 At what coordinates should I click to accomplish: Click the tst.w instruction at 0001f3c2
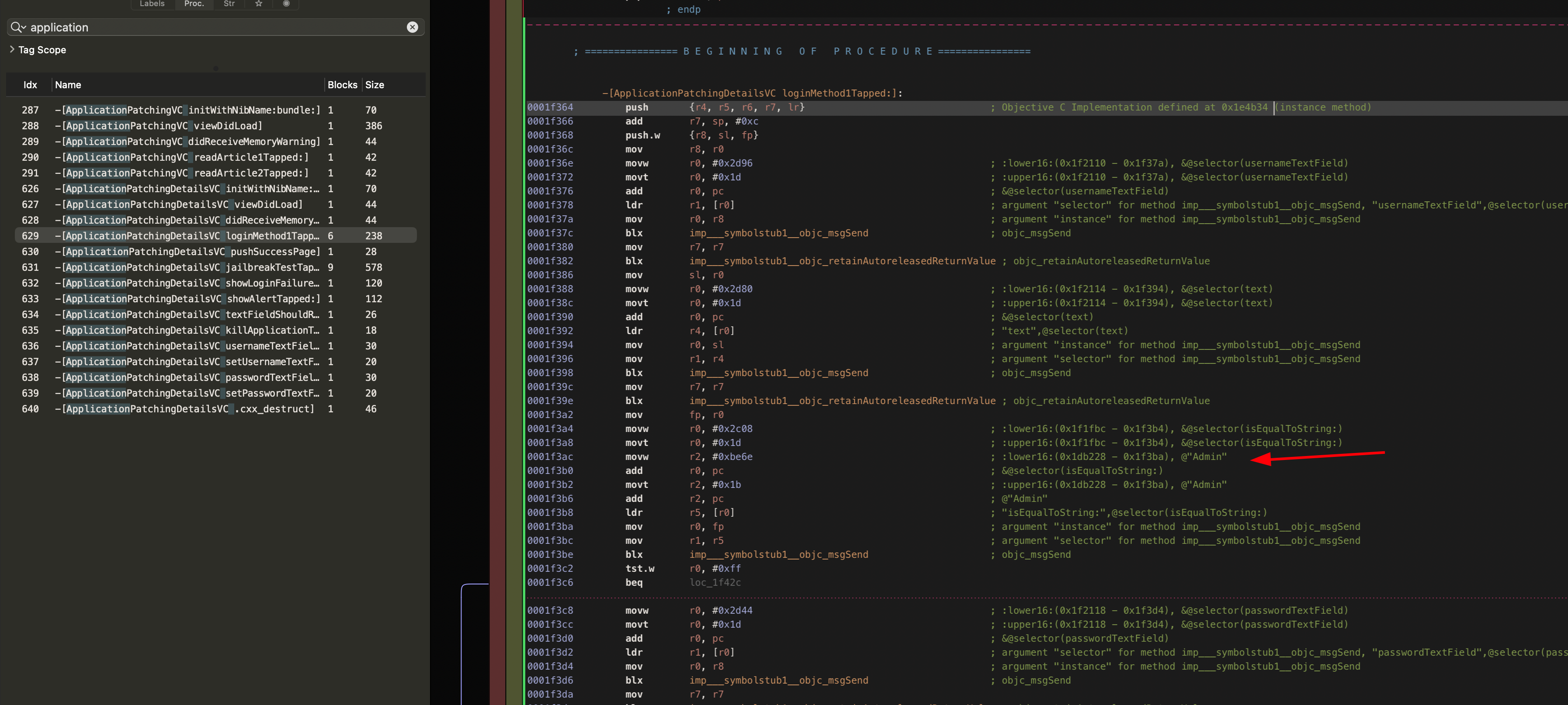point(639,569)
